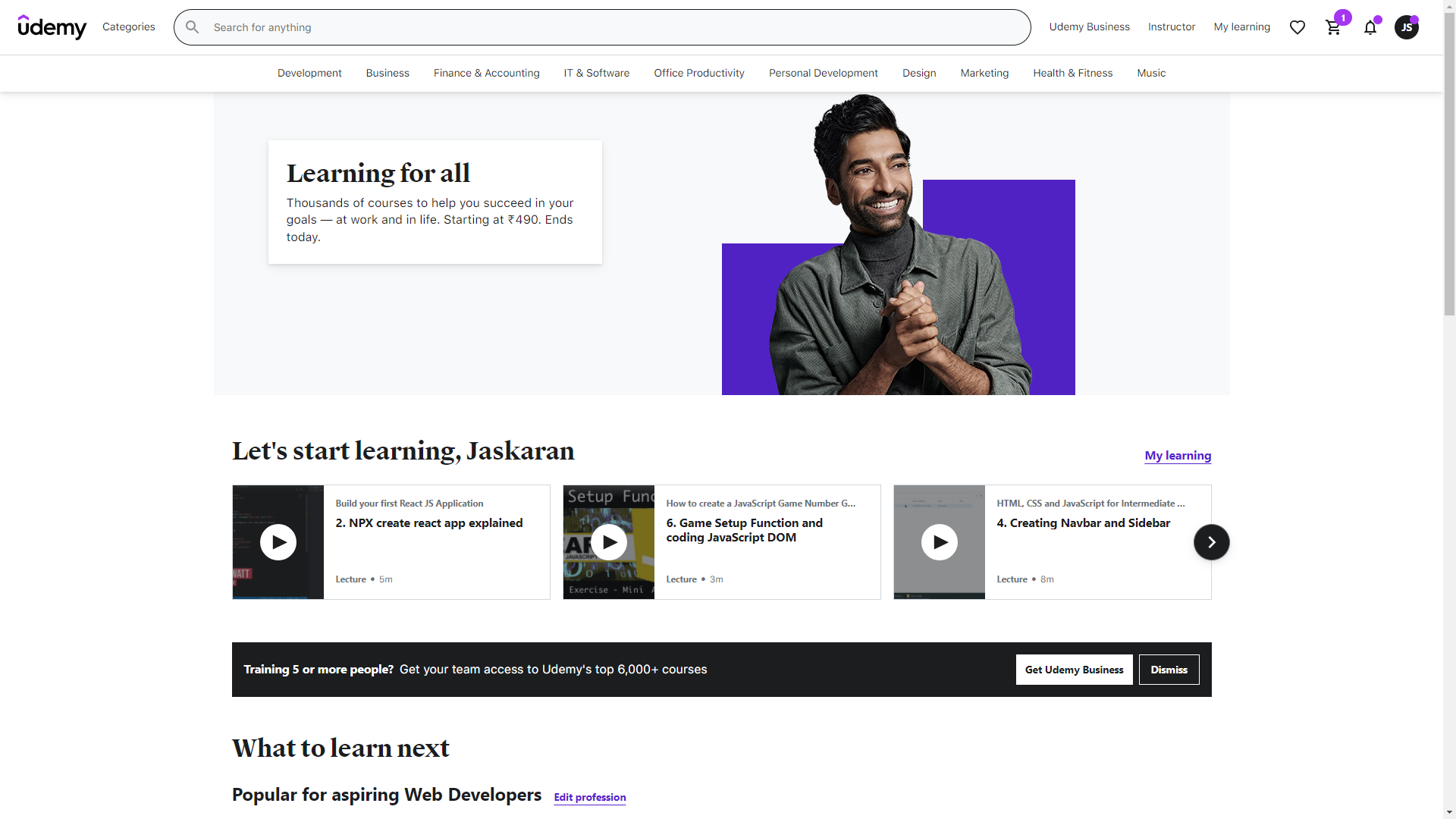This screenshot has width=1456, height=819.
Task: Play the NPX create react app lecture
Action: [x=278, y=542]
